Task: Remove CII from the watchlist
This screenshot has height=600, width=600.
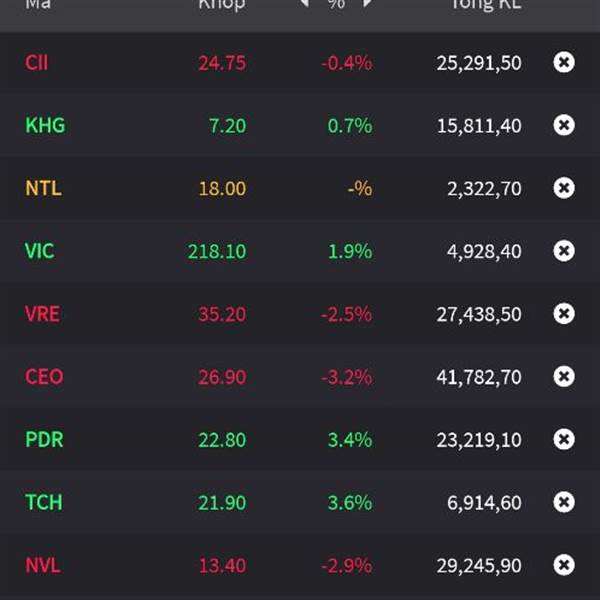Action: [x=564, y=63]
